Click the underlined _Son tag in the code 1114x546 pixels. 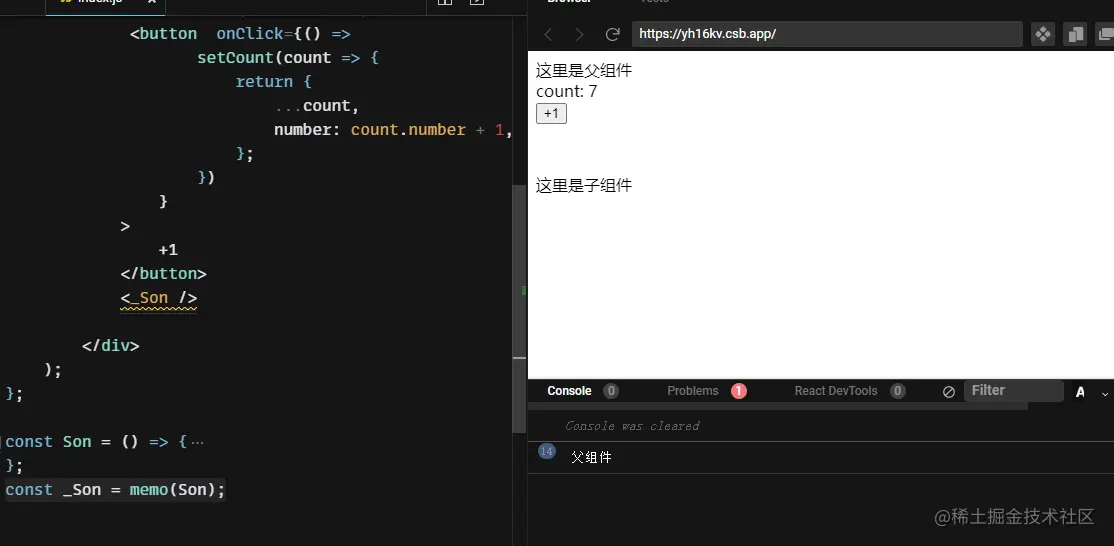coord(158,297)
